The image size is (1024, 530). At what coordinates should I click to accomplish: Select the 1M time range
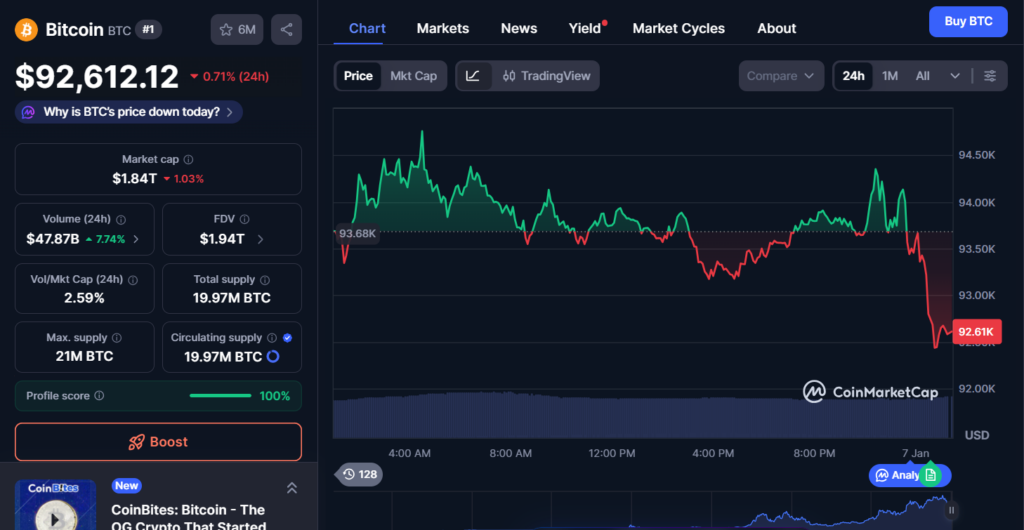[x=889, y=76]
